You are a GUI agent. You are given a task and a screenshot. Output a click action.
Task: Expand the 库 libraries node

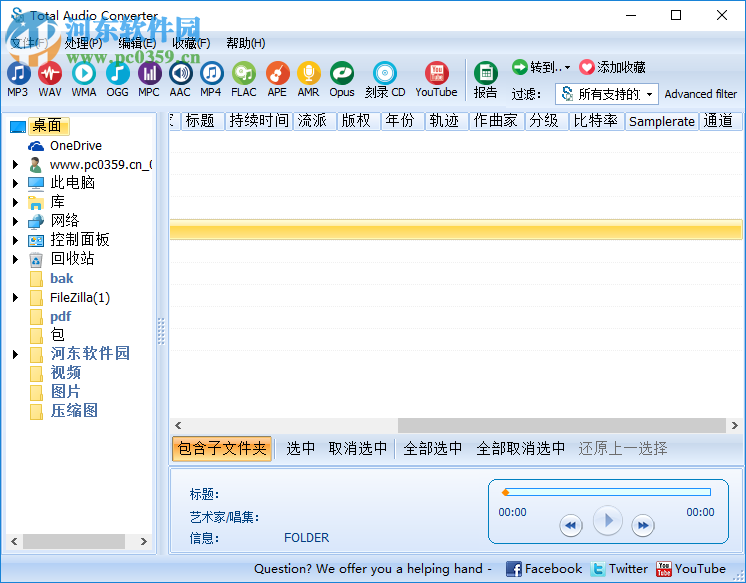pos(15,202)
